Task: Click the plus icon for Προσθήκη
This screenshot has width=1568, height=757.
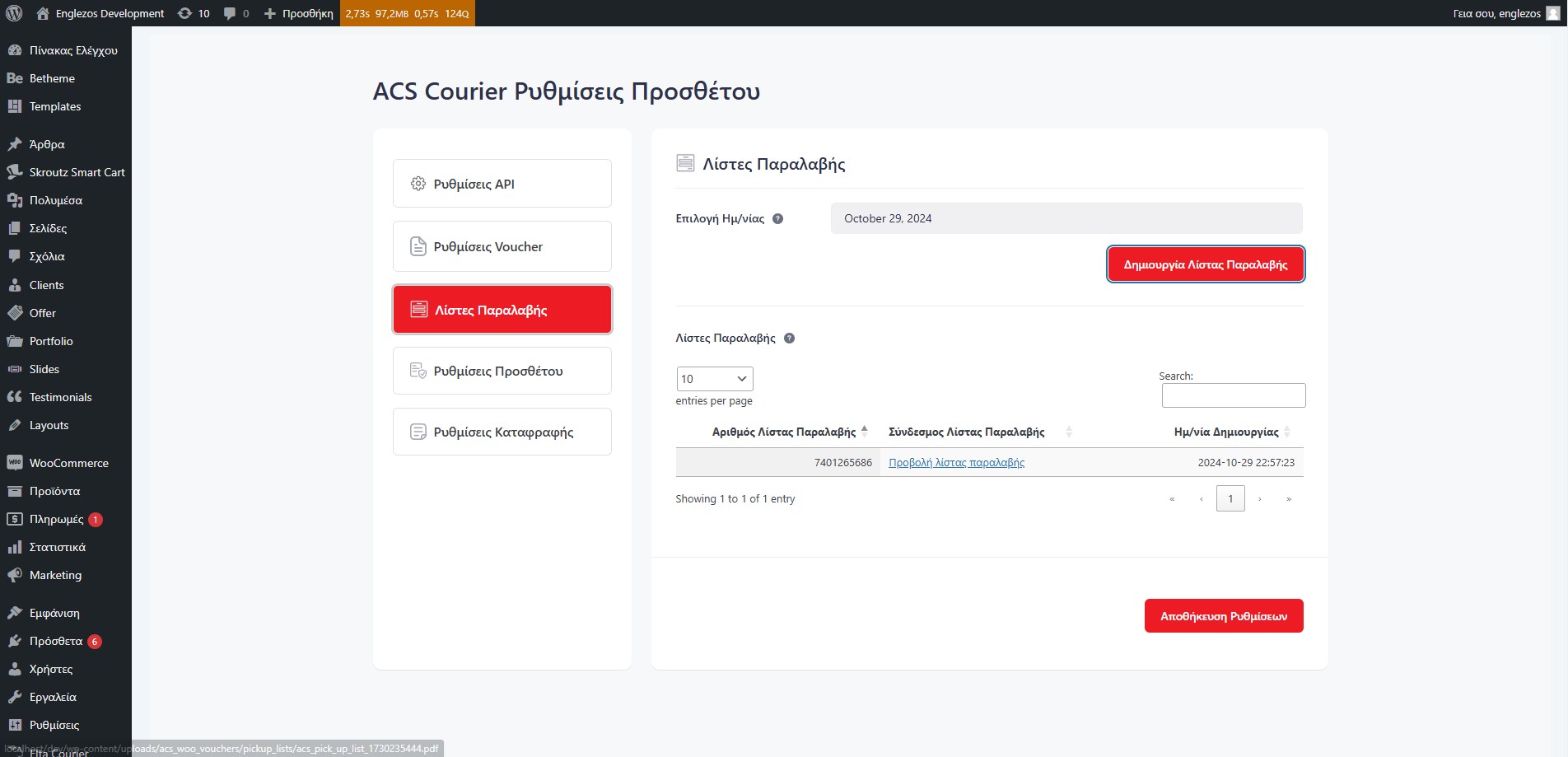Action: 269,13
